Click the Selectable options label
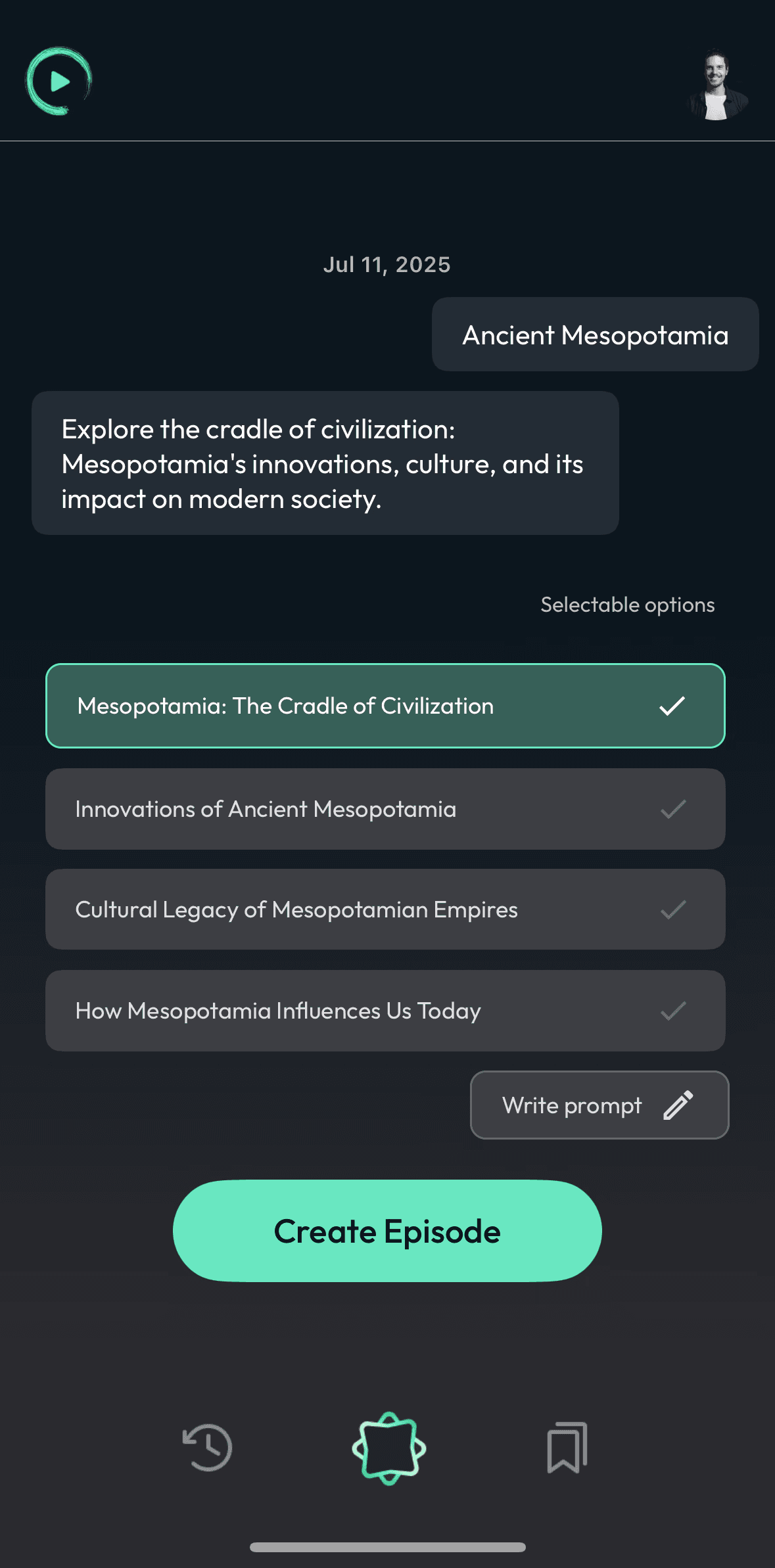The image size is (775, 1568). (x=628, y=605)
